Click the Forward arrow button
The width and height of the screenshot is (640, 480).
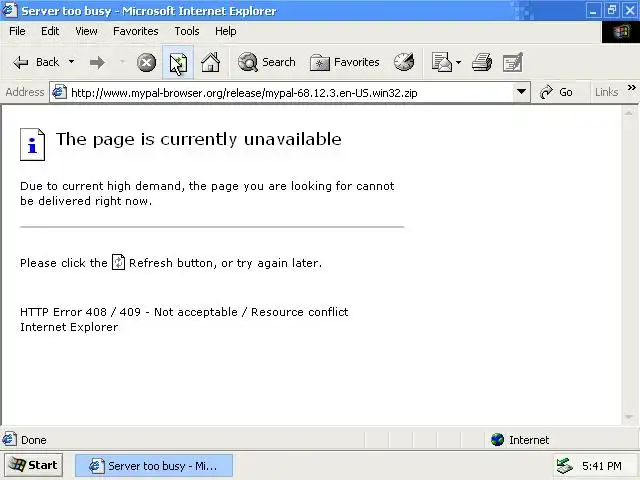pos(97,62)
